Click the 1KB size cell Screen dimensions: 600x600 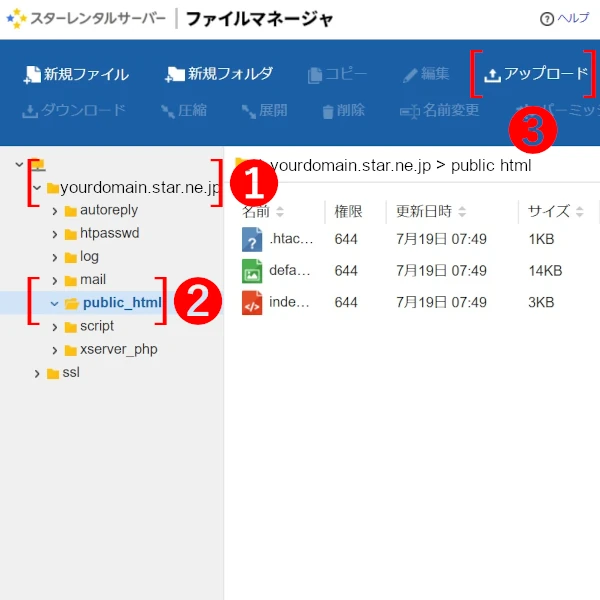[x=541, y=239]
